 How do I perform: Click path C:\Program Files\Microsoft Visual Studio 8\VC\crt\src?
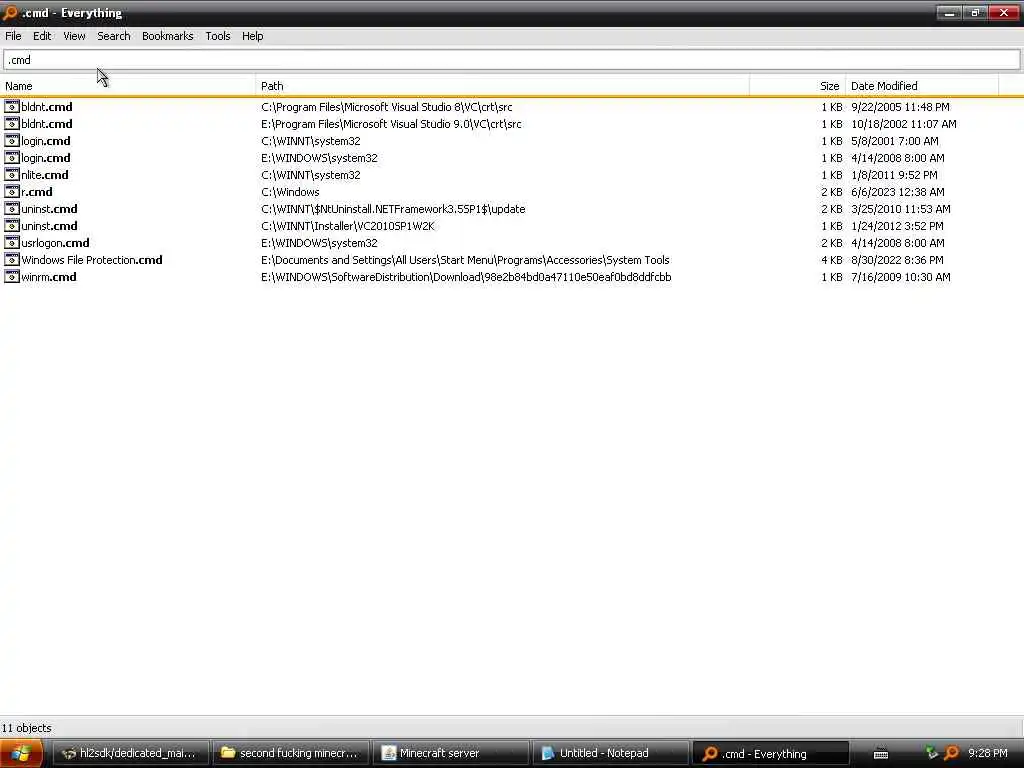pos(387,106)
